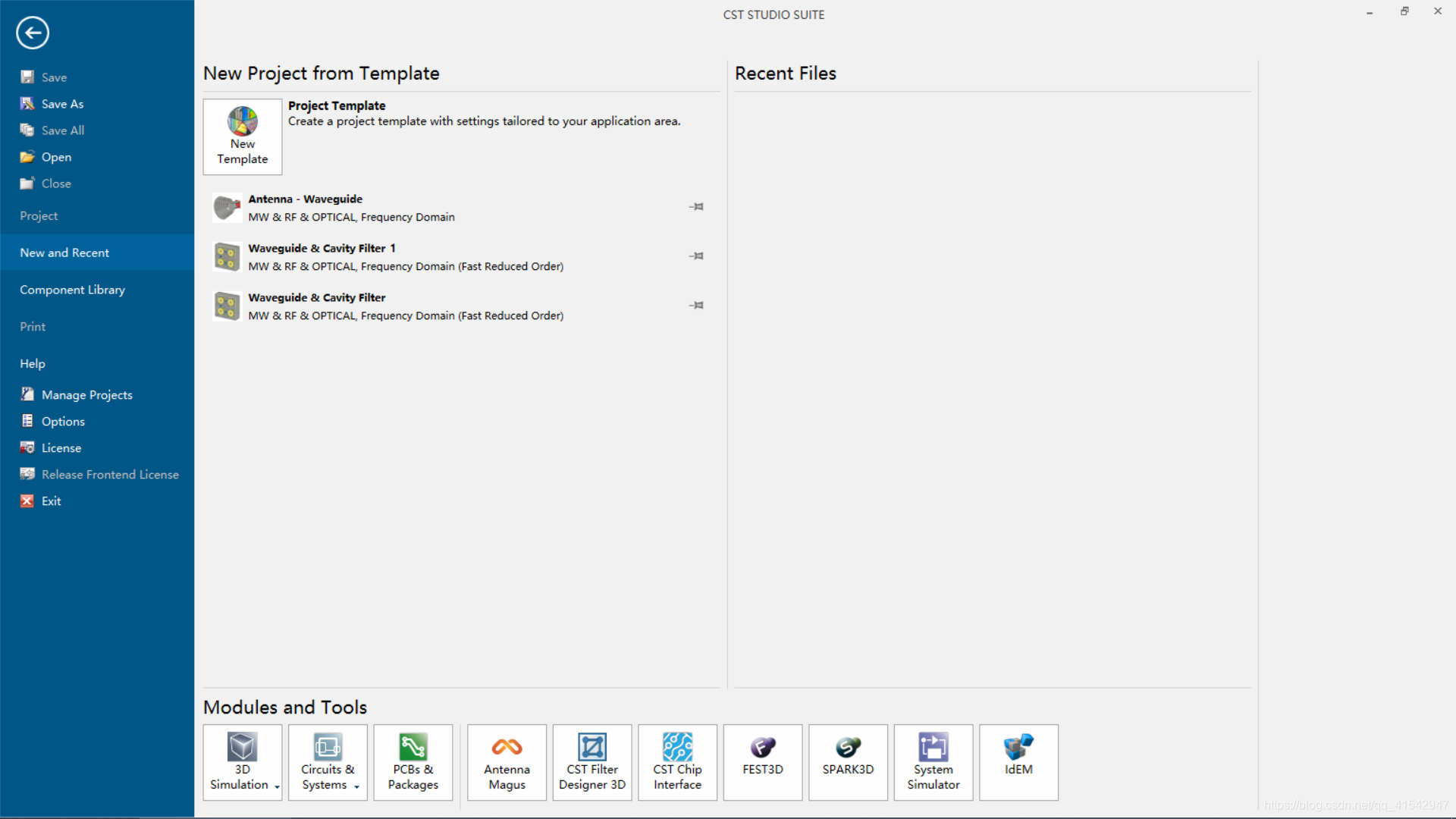Open the Component Library section
Screen dimensions: 1456x819
(97, 290)
